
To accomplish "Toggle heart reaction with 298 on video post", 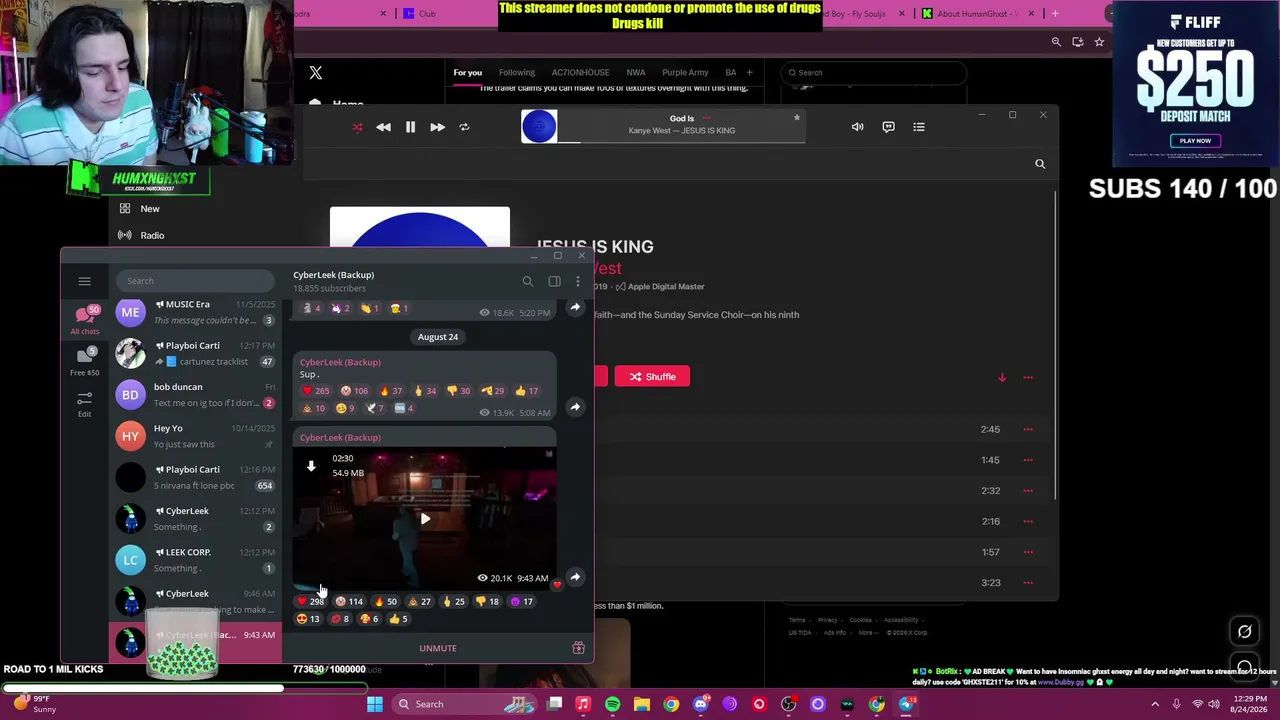I will point(312,601).
